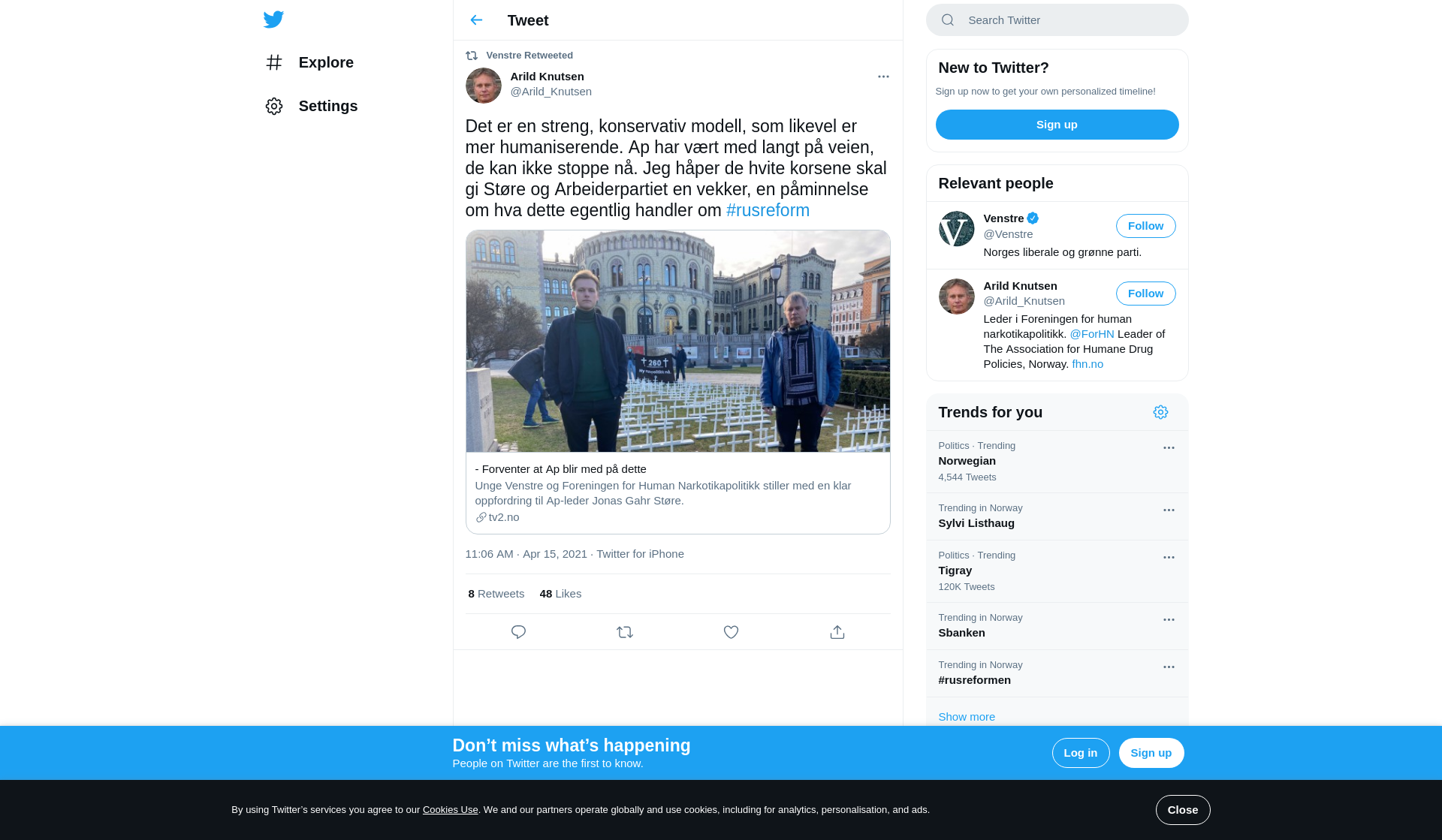1442x840 pixels.
Task: Click Sign up in New to Twitter box
Action: [x=1057, y=125]
